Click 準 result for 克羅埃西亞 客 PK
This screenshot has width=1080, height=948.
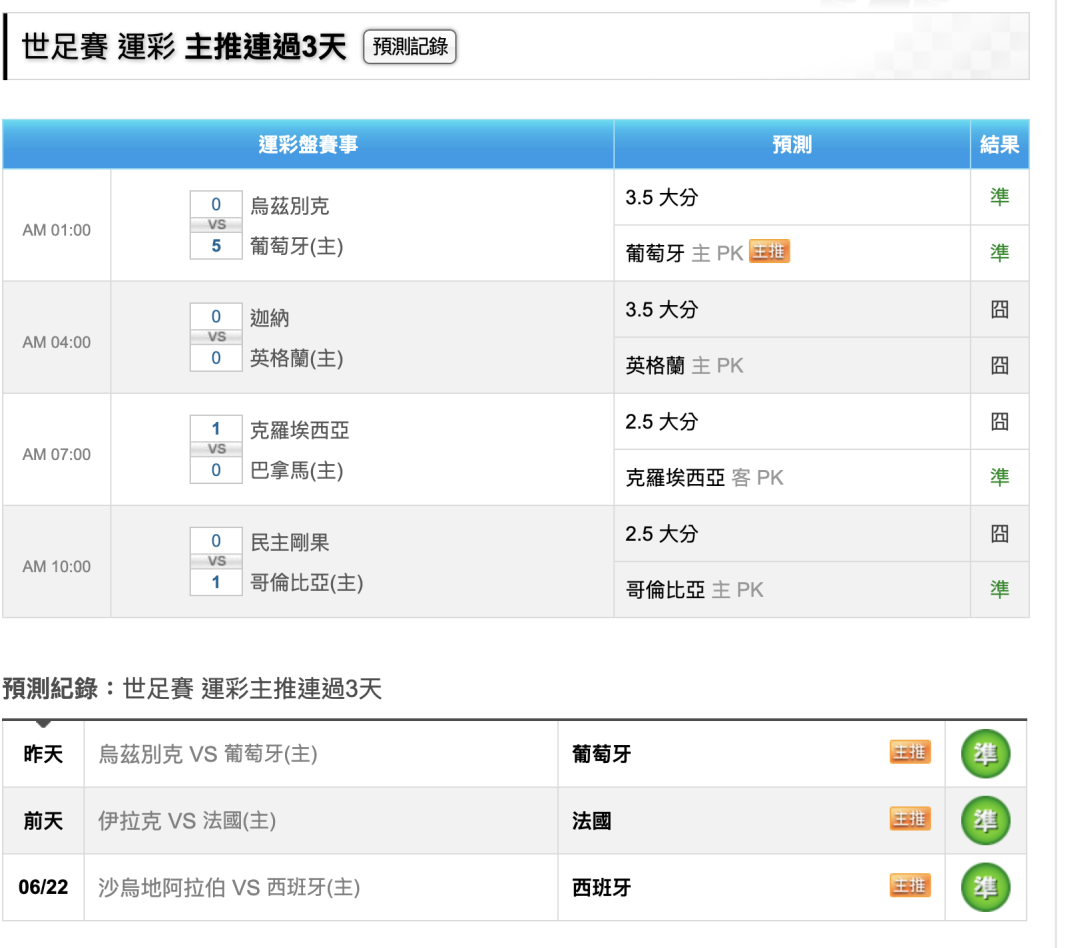click(x=999, y=477)
